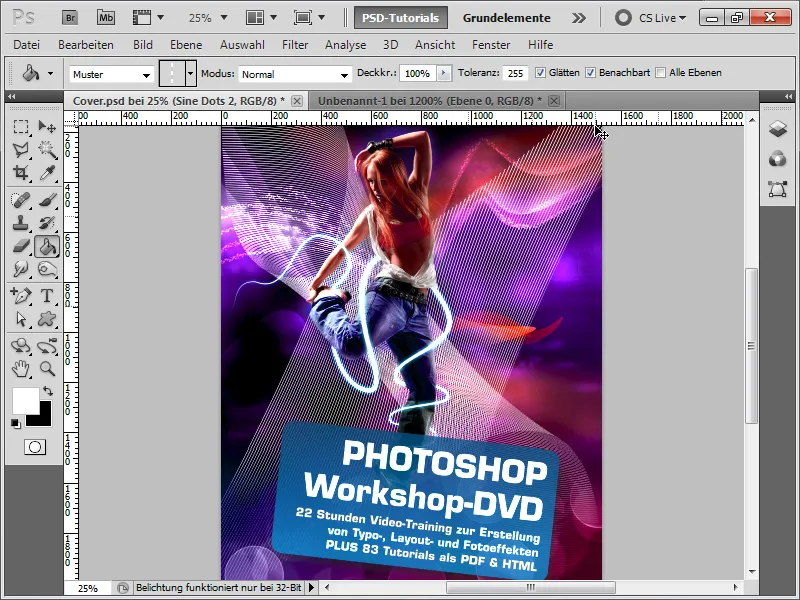Open the Datei menu
800x600 pixels.
[x=27, y=45]
